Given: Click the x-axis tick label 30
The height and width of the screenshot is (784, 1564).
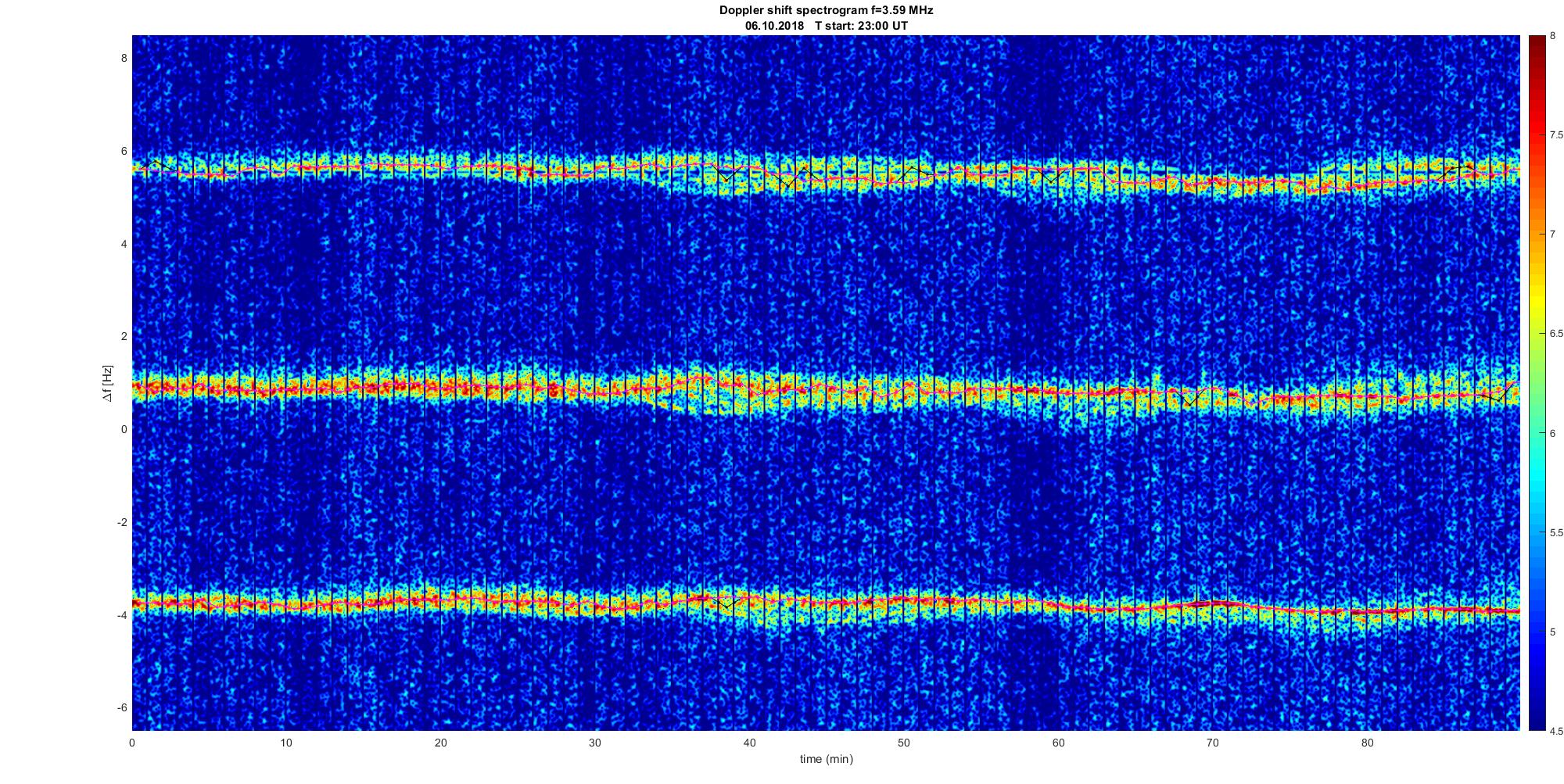Looking at the screenshot, I should click(x=595, y=743).
